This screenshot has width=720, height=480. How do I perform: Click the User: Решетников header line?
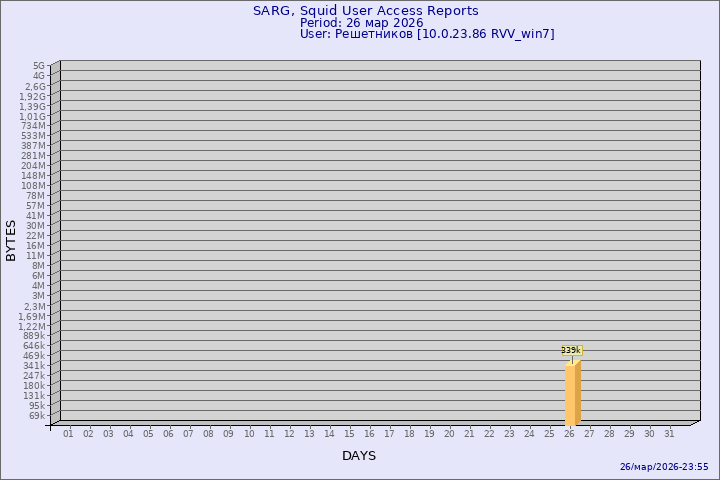427,34
